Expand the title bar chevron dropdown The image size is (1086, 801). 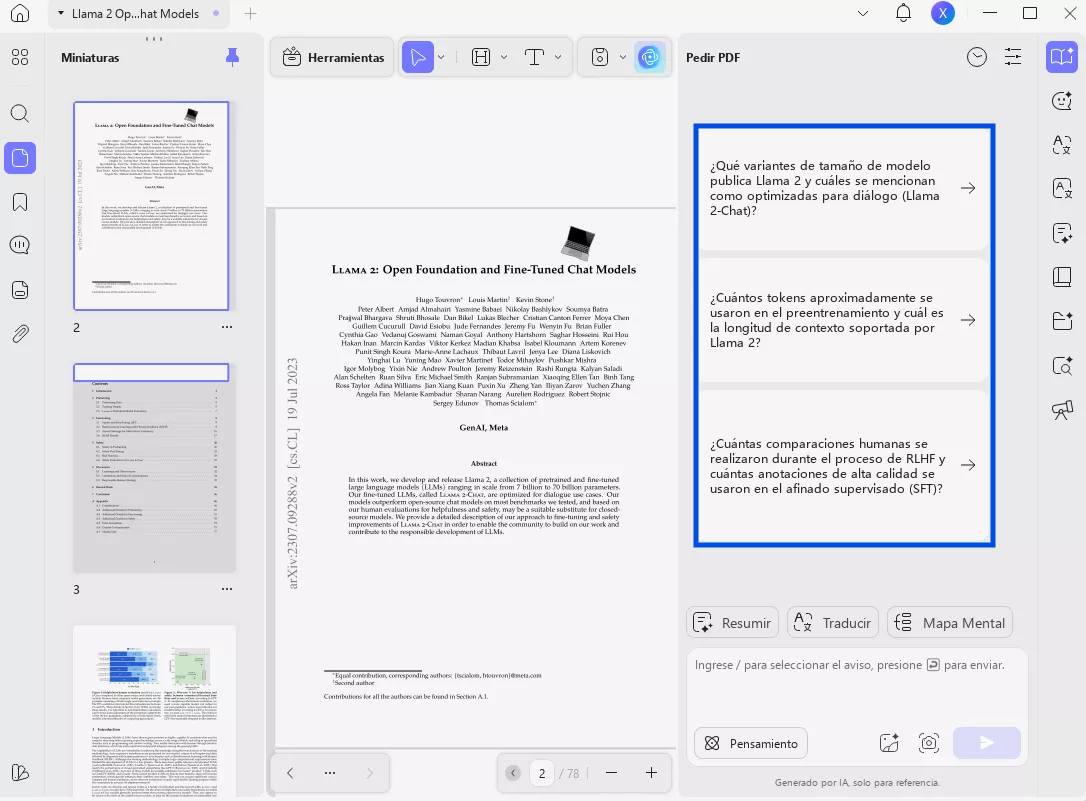click(863, 13)
